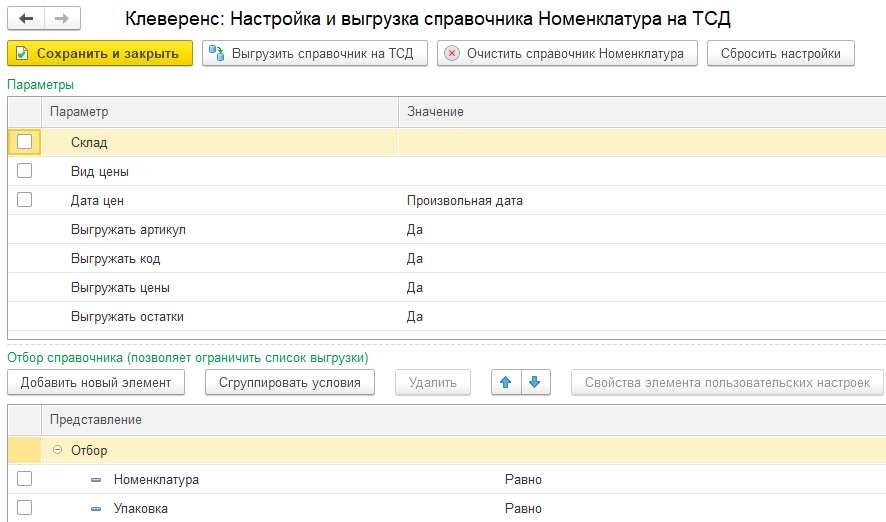Select the Выгружать цены row

click(x=446, y=288)
